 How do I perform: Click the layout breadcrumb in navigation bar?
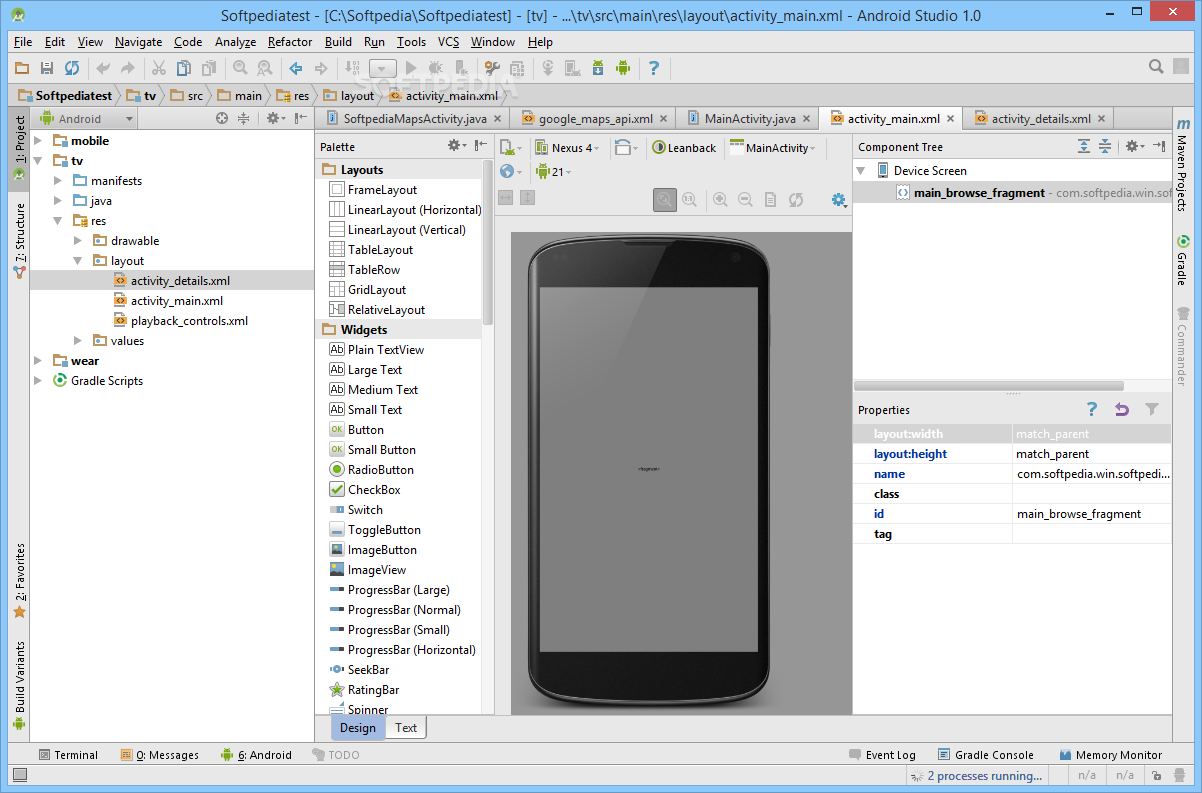tap(349, 96)
